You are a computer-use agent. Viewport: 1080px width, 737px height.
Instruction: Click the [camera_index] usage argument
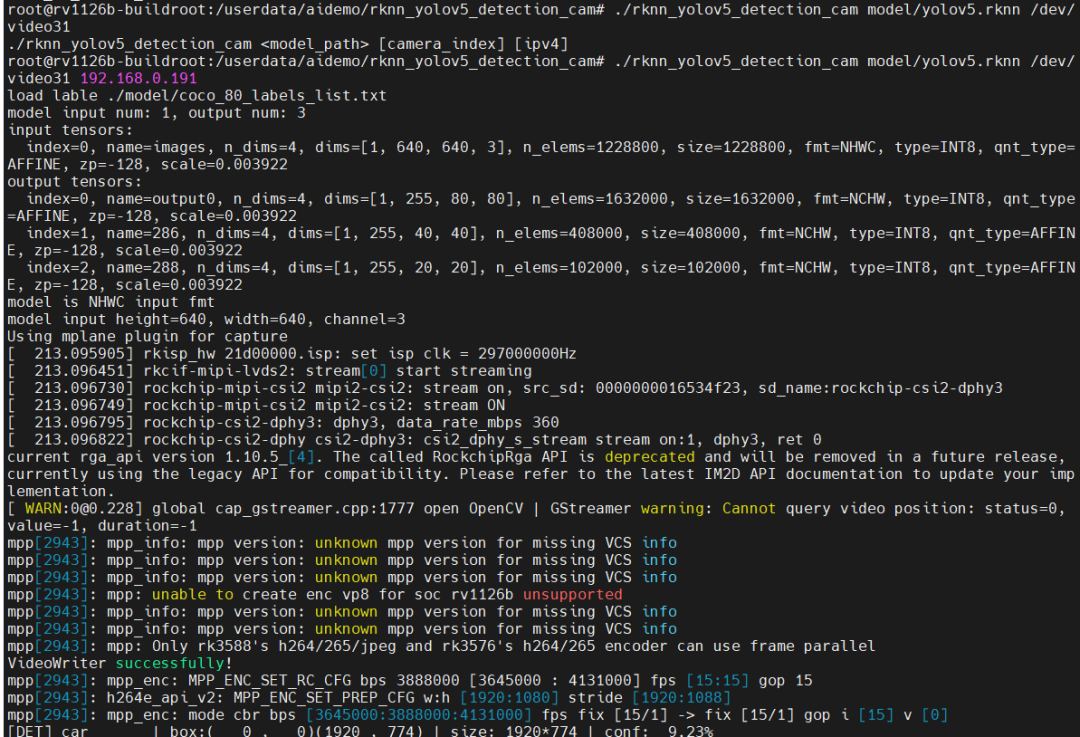click(x=442, y=44)
